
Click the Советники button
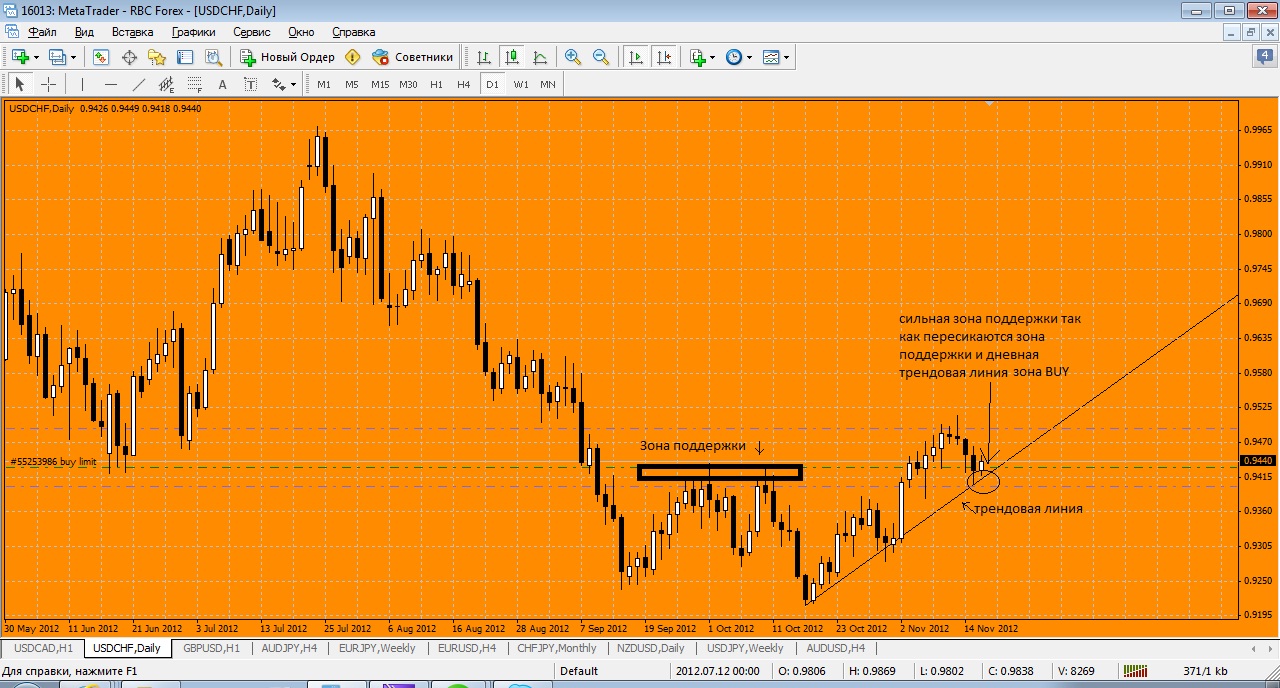[412, 57]
